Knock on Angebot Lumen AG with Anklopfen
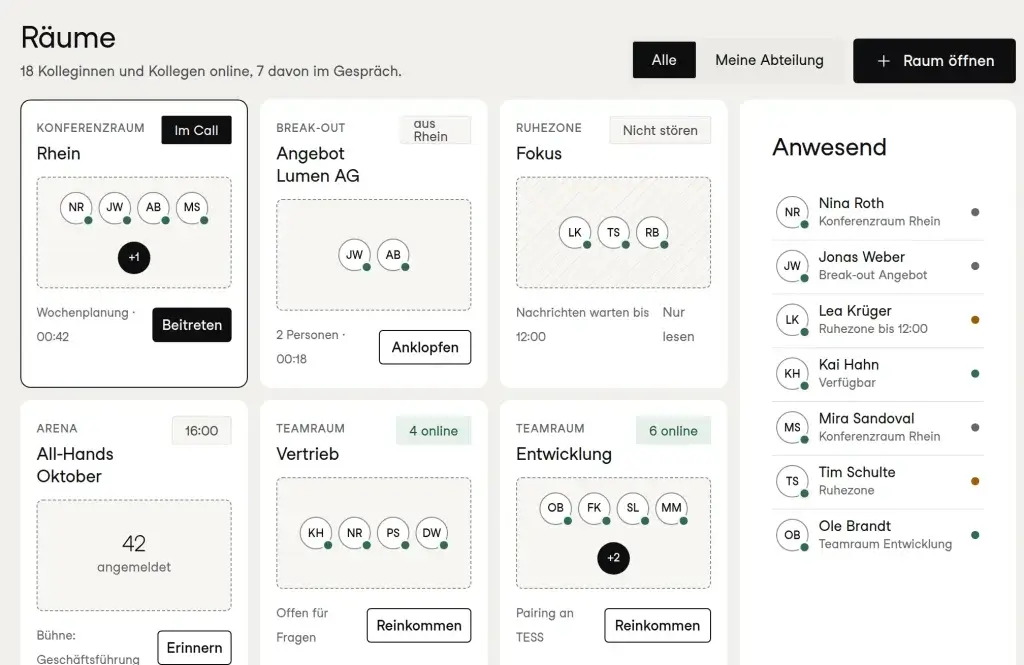Viewport: 1024px width, 665px height. tap(424, 347)
